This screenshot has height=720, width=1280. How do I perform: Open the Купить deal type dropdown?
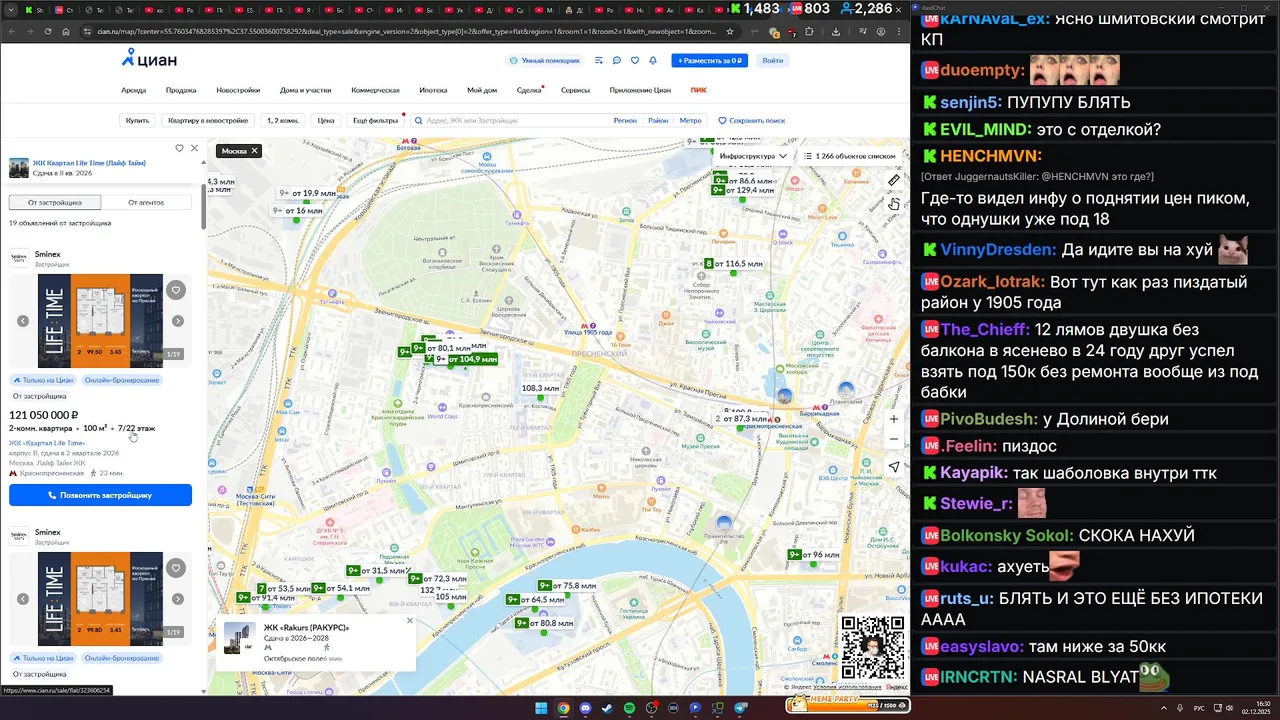137,120
